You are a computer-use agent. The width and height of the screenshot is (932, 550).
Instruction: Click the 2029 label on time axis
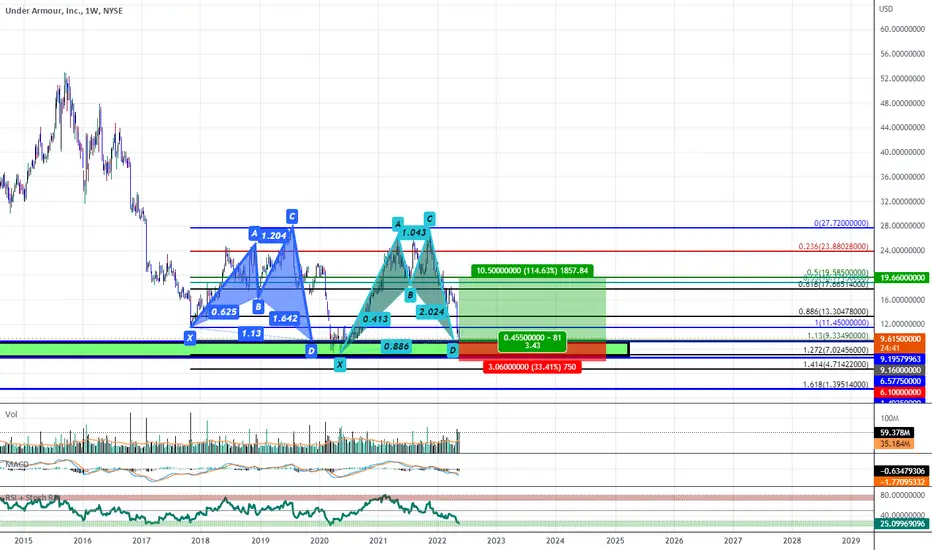click(x=851, y=540)
